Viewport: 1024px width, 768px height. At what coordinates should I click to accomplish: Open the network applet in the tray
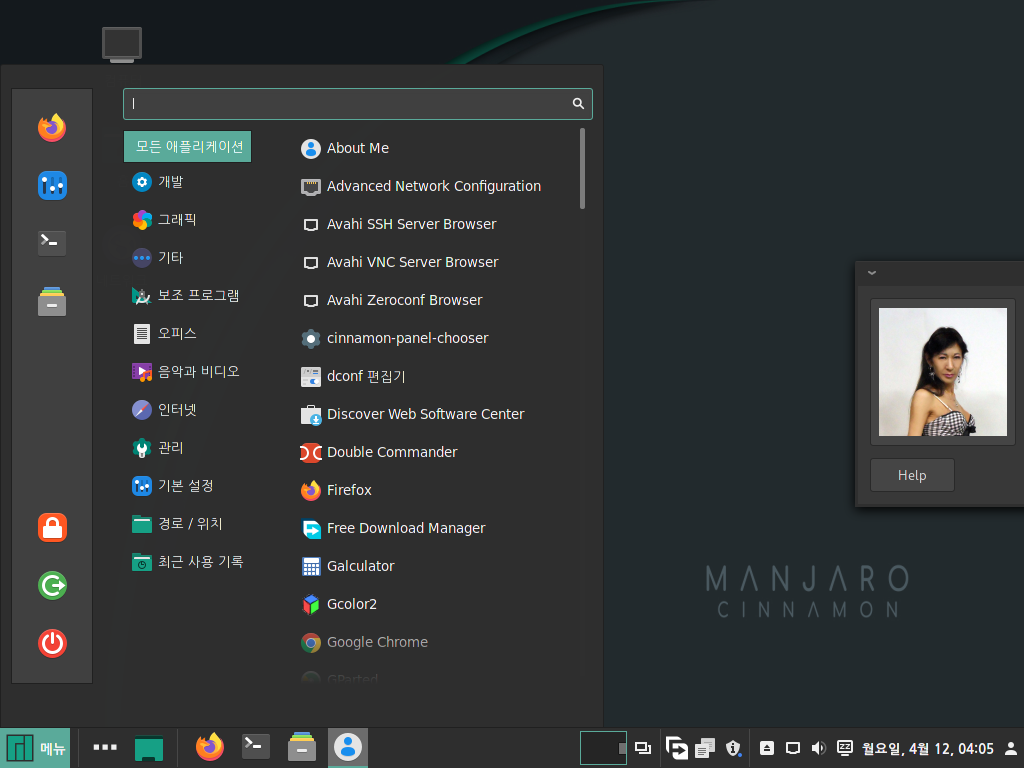[793, 748]
